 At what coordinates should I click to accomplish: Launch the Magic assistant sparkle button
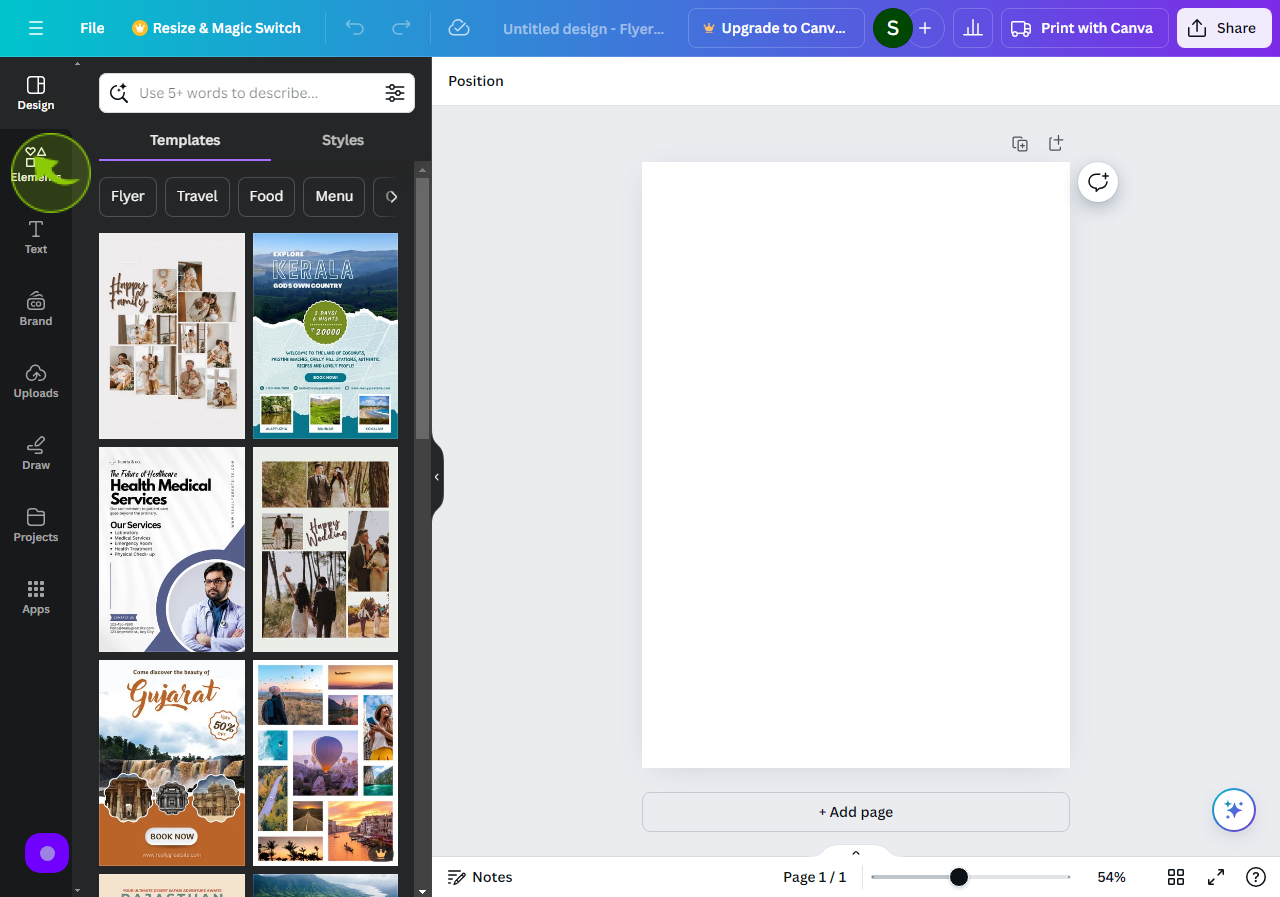(1234, 810)
